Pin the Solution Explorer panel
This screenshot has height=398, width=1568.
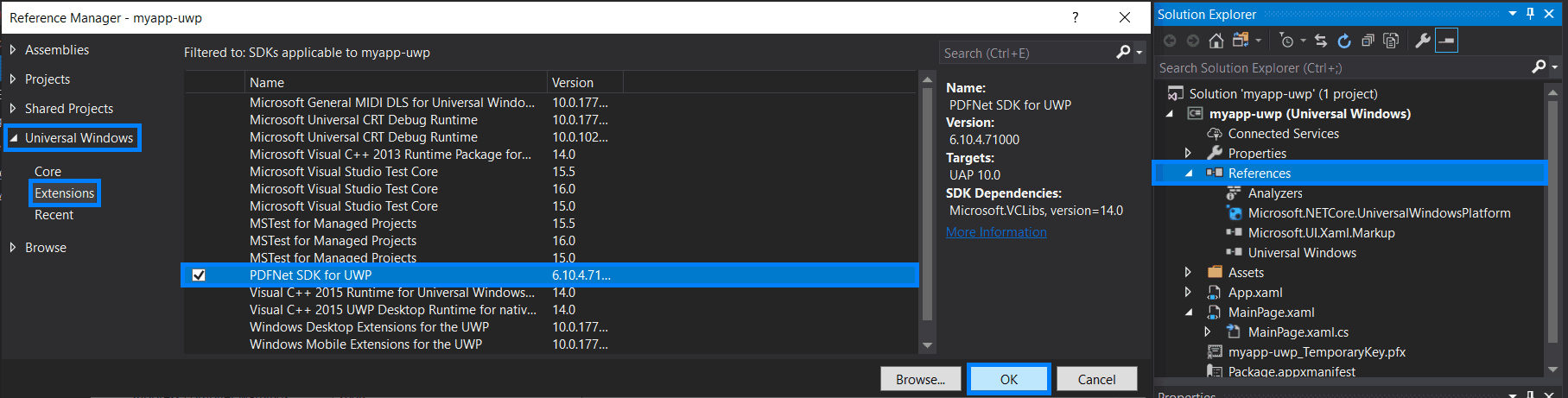[1530, 14]
